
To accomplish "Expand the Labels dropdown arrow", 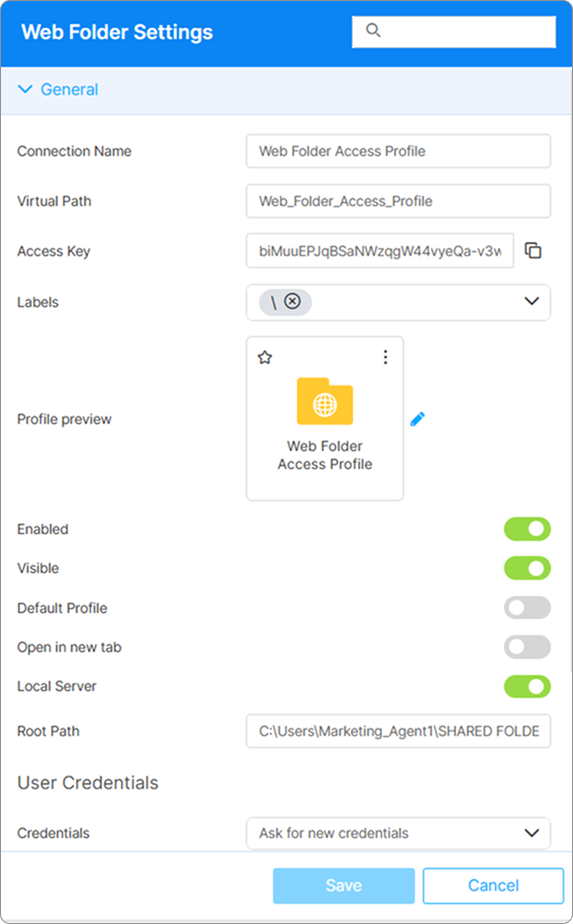I will pyautogui.click(x=532, y=302).
